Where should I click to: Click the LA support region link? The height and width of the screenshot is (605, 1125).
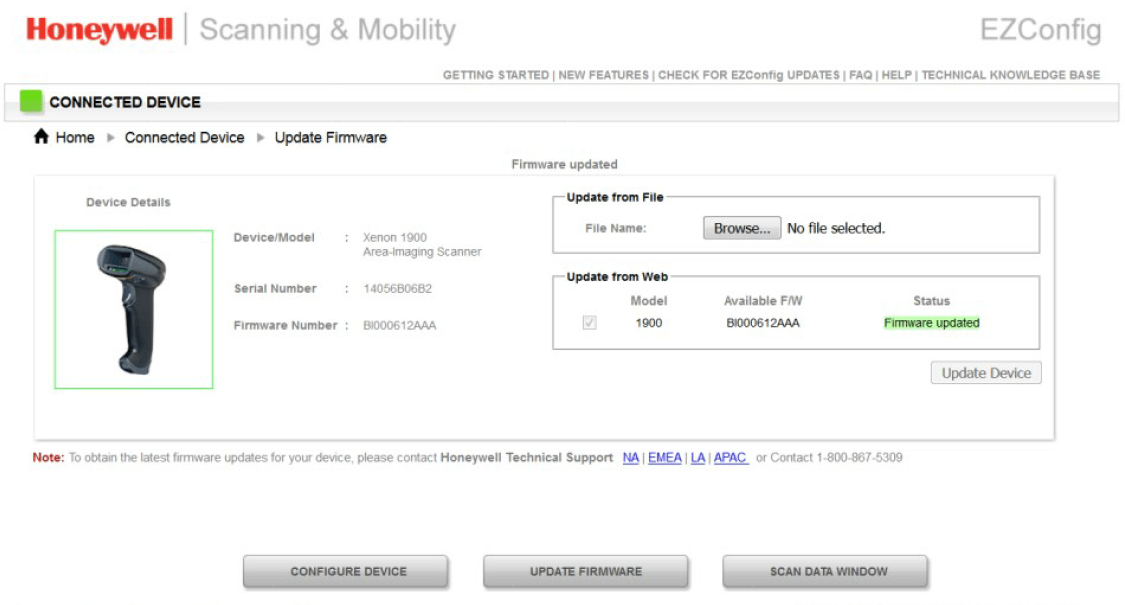(x=697, y=458)
